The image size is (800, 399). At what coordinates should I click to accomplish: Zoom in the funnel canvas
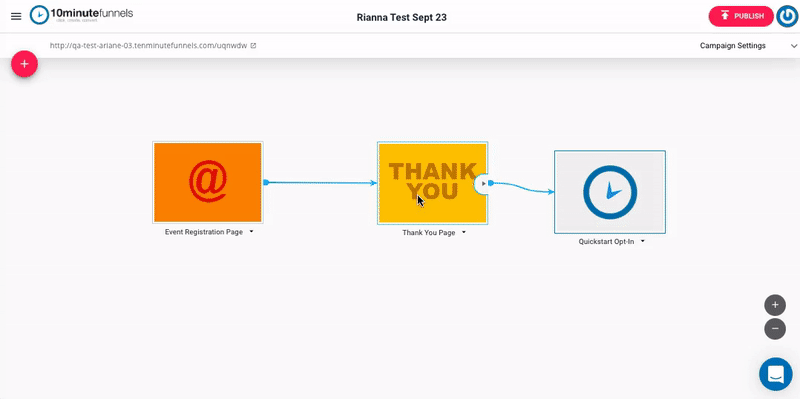(775, 305)
